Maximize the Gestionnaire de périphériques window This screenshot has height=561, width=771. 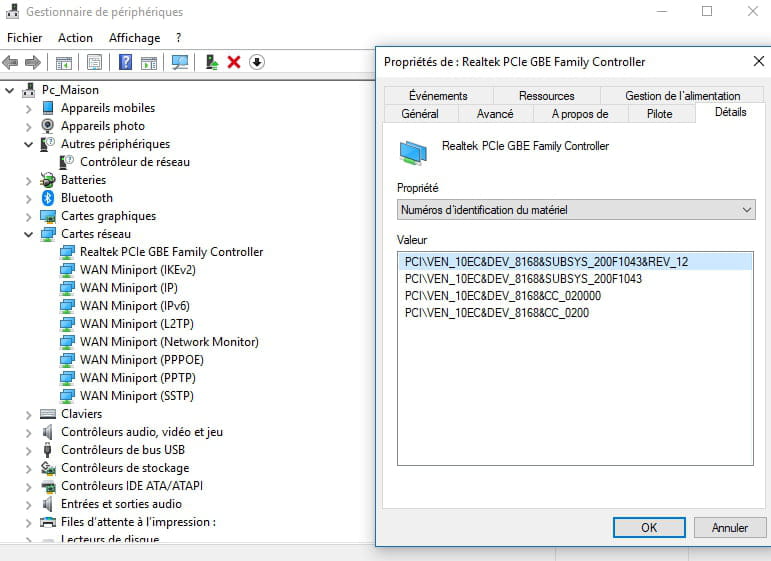pos(707,11)
